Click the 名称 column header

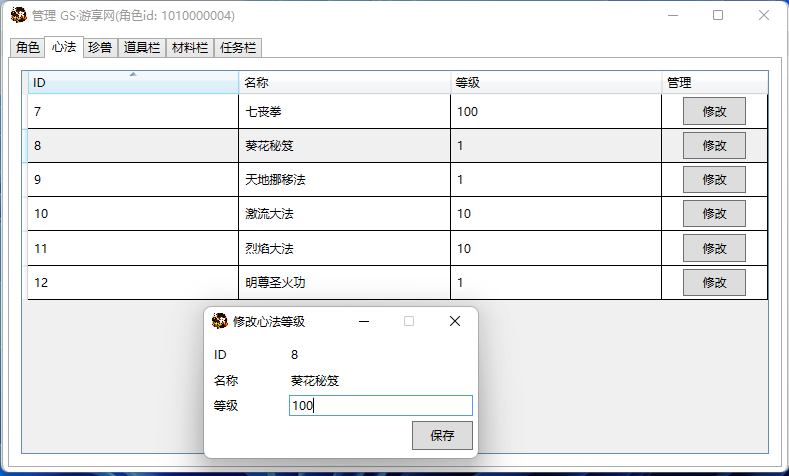(x=344, y=83)
